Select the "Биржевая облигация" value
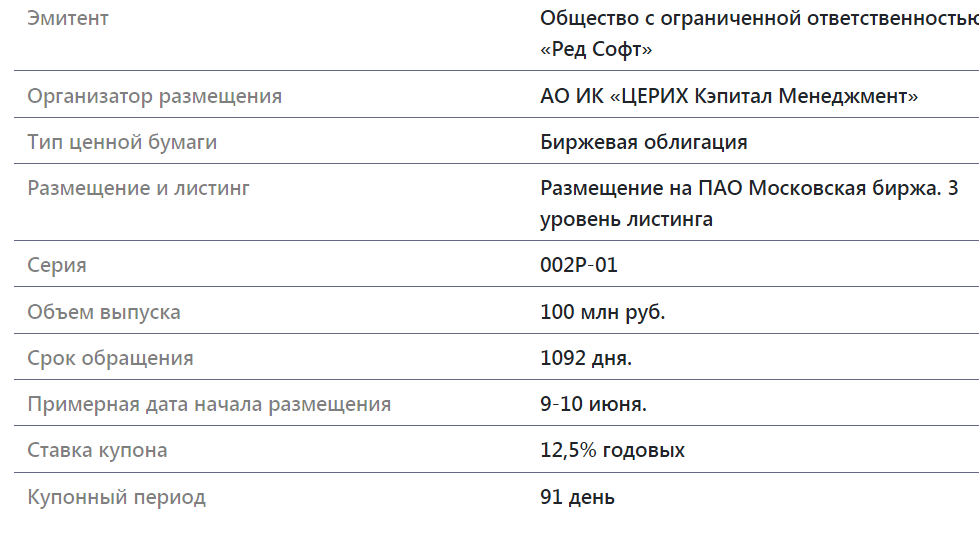 pos(643,142)
